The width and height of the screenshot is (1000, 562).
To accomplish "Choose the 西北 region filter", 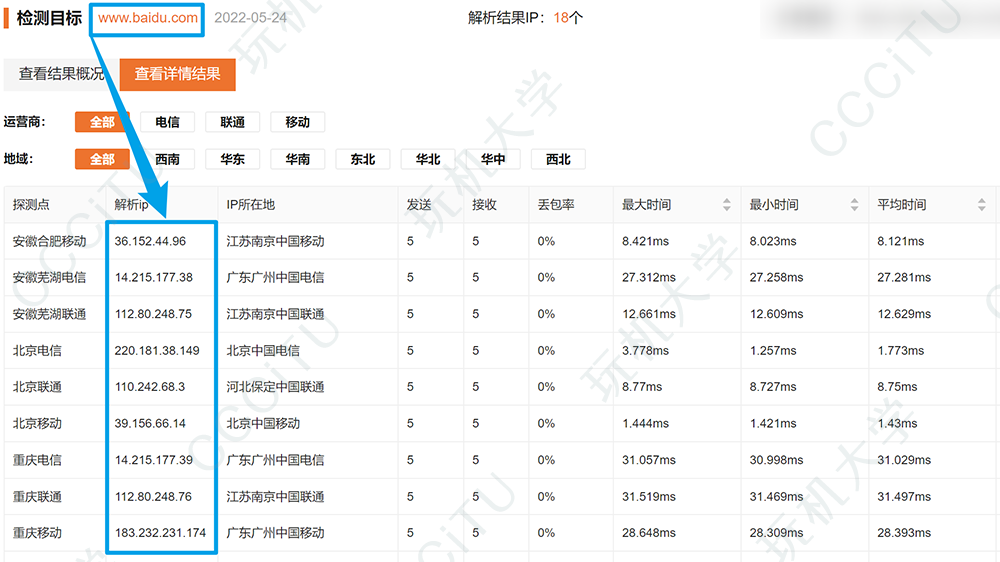I will click(557, 159).
